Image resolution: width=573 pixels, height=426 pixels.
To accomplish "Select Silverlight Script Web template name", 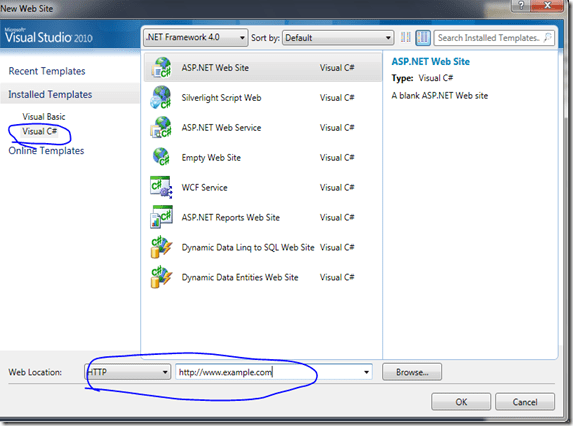I will pos(221,98).
